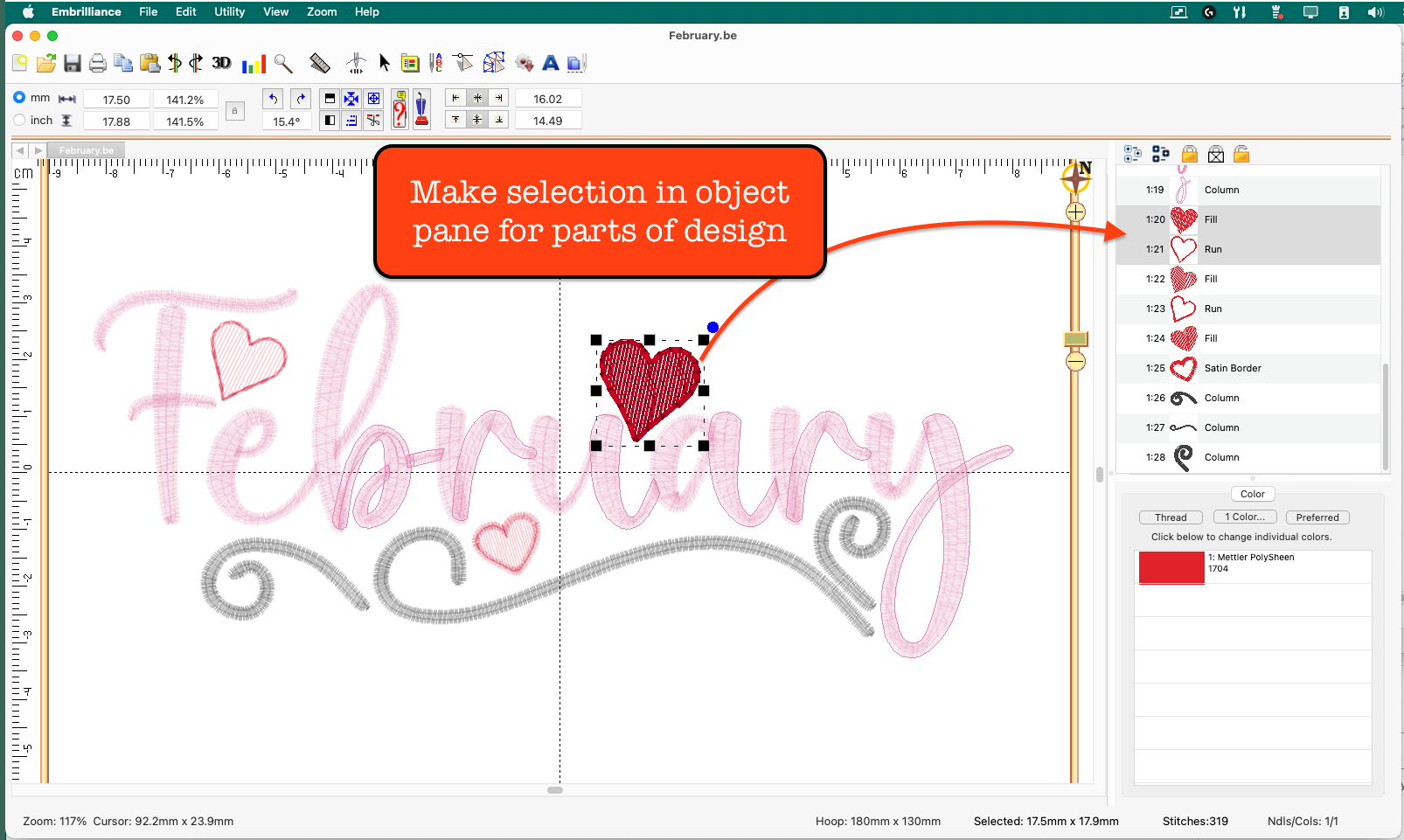The image size is (1404, 840).
Task: Select the mm units radio button
Action: pyautogui.click(x=19, y=97)
